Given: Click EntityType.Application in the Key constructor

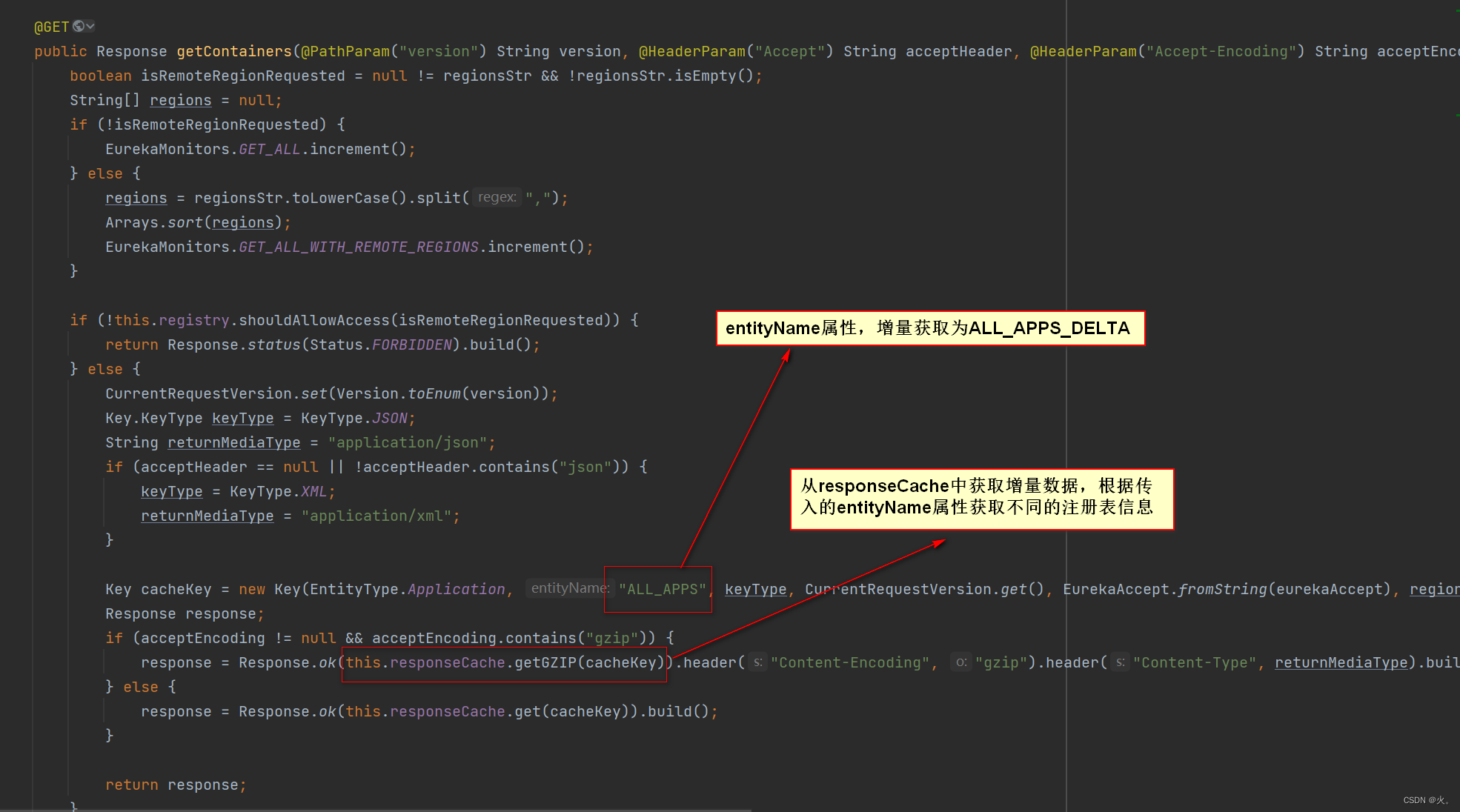Looking at the screenshot, I should point(408,589).
